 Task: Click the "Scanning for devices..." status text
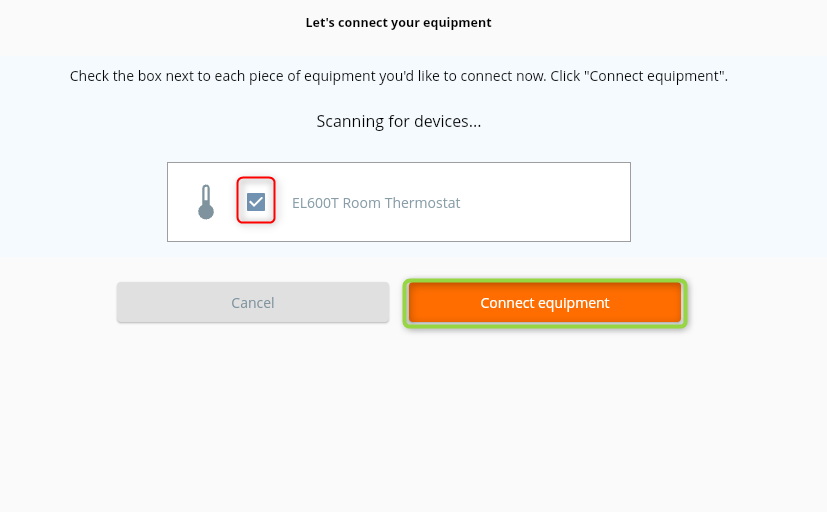coord(398,122)
